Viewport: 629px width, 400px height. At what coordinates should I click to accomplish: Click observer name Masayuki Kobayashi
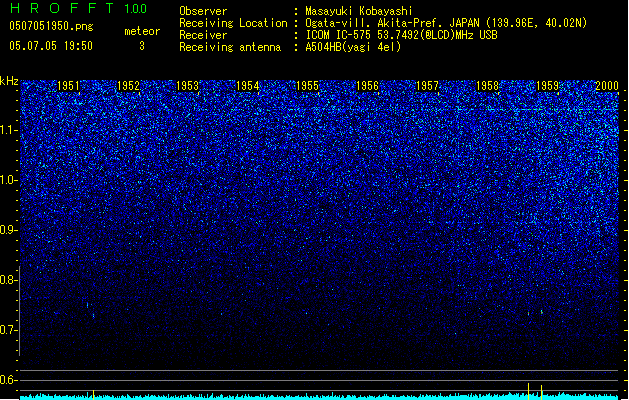pyautogui.click(x=359, y=11)
